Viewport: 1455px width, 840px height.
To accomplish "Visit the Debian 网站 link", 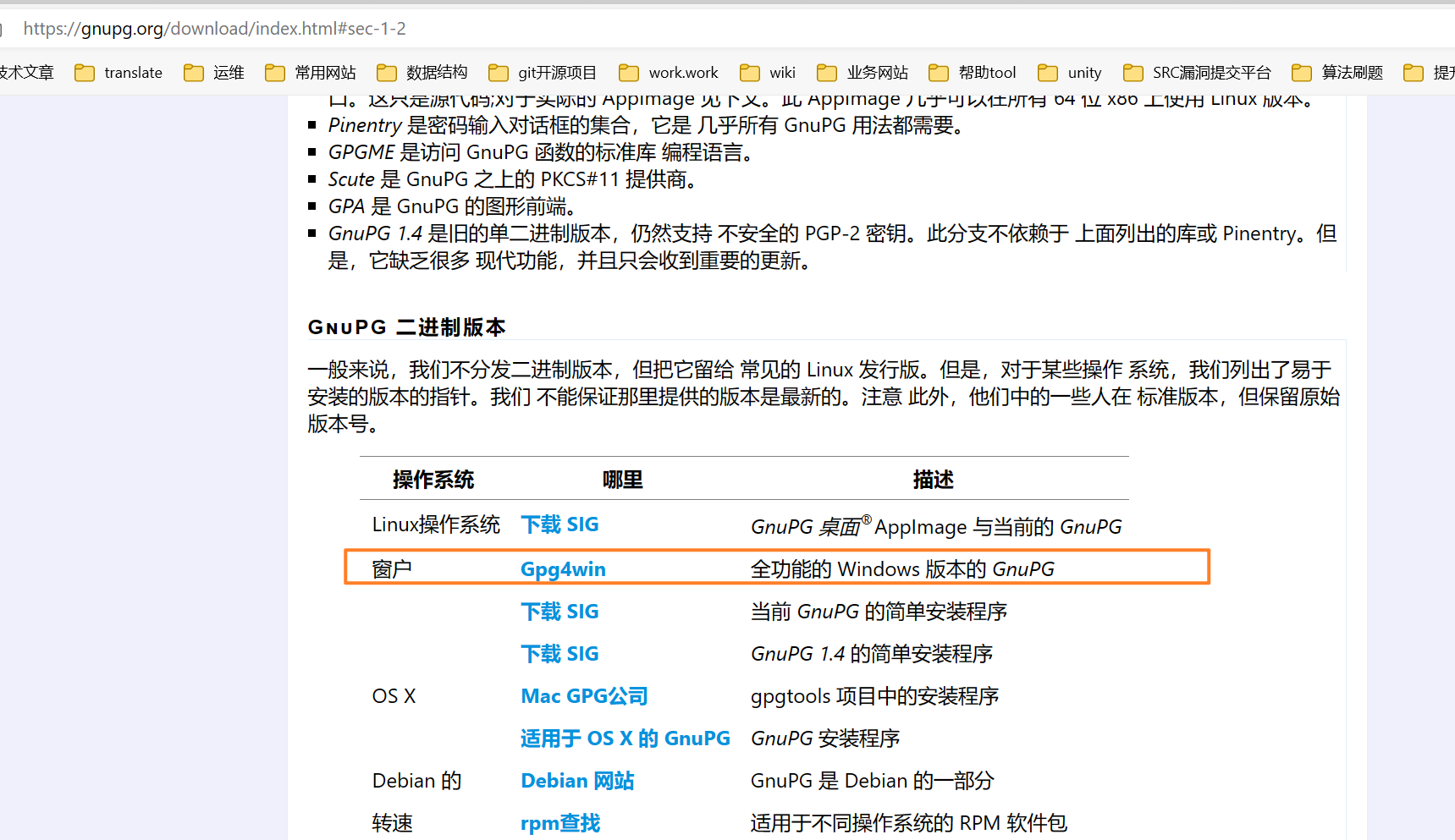I will coord(577,781).
